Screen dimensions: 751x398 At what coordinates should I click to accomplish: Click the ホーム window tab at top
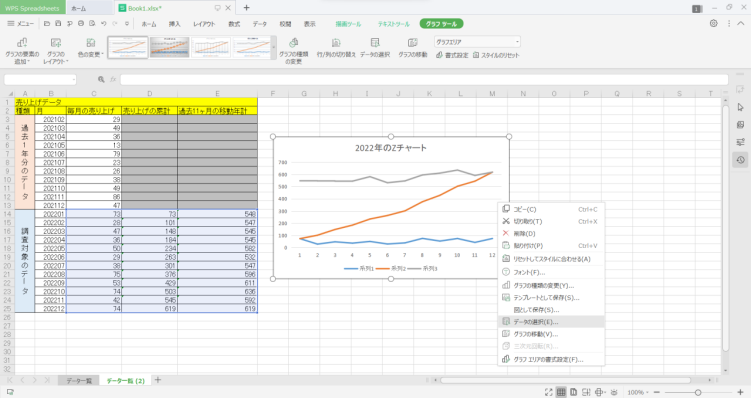[x=90, y=8]
